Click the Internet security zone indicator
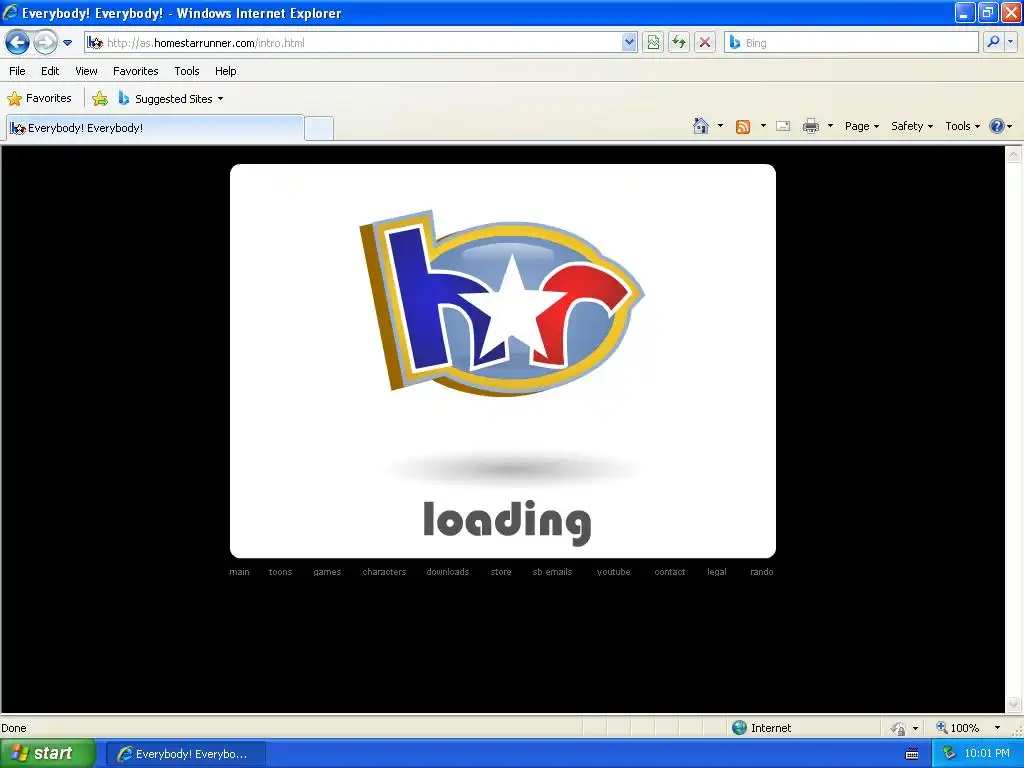 [x=761, y=728]
